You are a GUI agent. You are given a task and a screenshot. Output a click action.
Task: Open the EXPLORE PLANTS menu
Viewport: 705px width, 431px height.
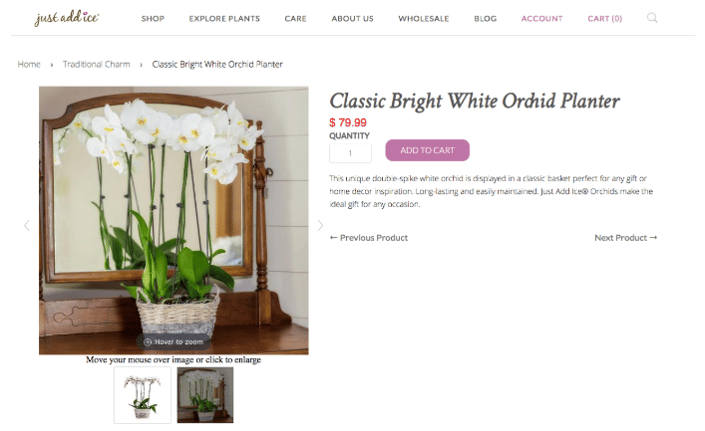224,19
